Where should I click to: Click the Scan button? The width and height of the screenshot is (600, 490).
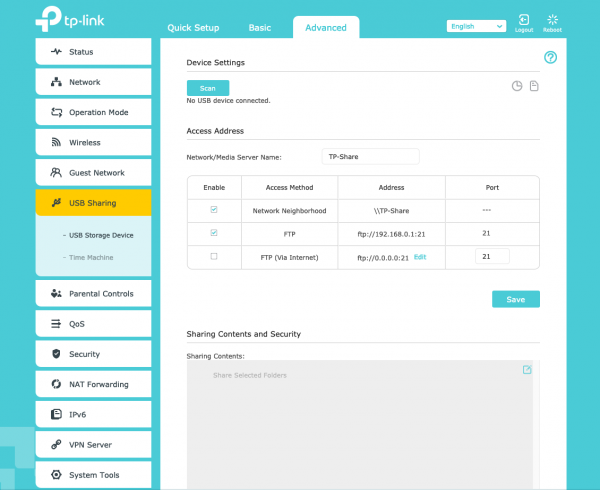pos(208,88)
